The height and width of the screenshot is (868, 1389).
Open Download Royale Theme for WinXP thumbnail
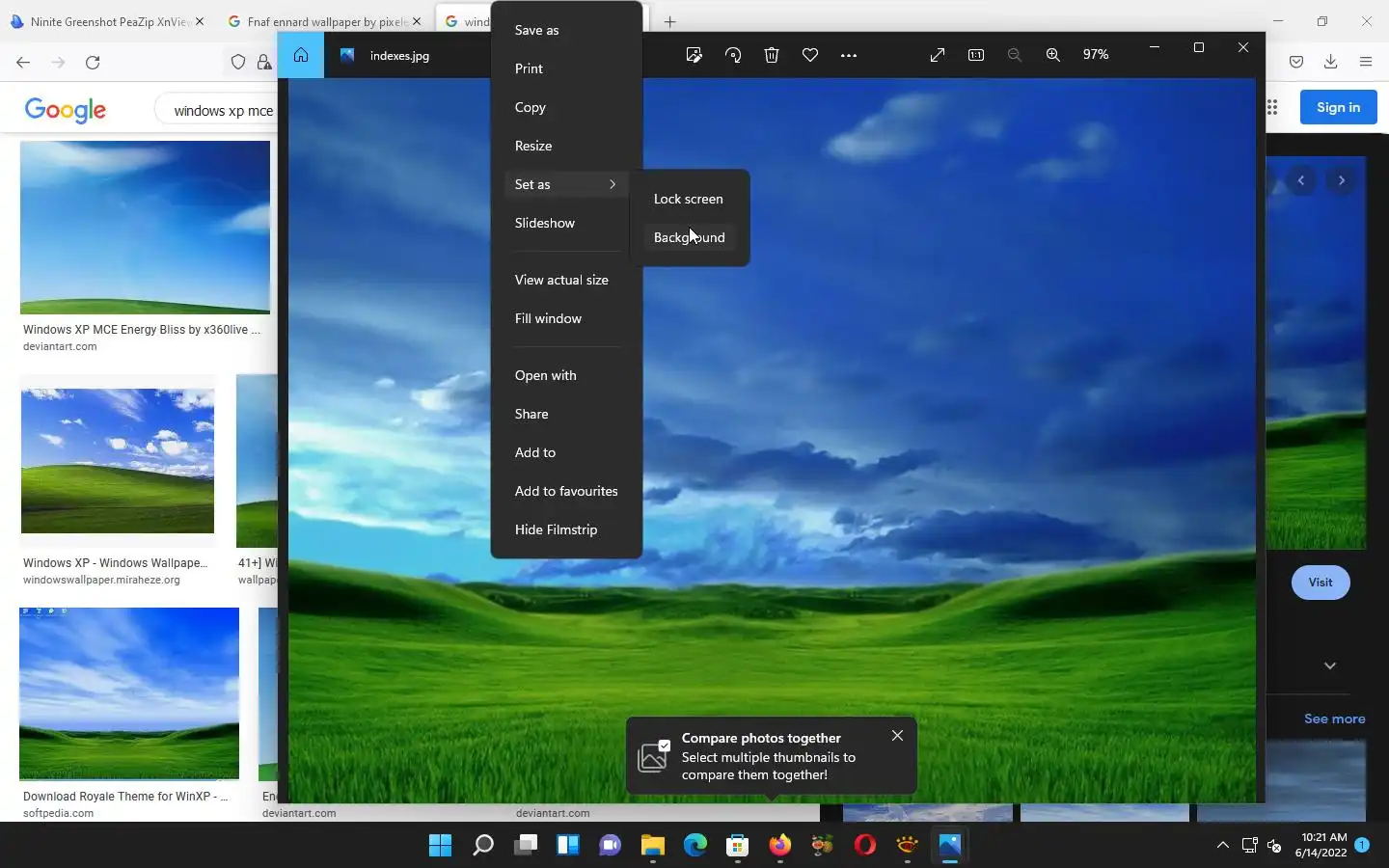(x=129, y=693)
